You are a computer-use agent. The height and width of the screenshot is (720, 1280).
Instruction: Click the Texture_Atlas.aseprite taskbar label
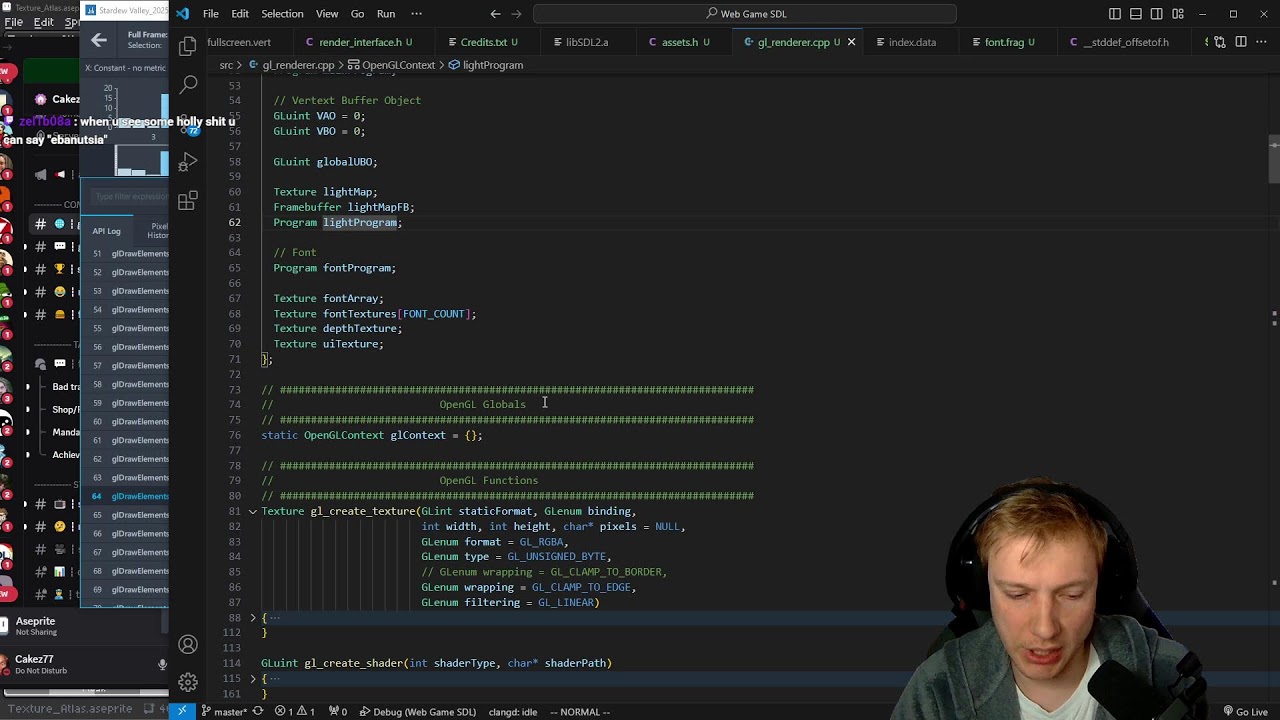pos(71,709)
